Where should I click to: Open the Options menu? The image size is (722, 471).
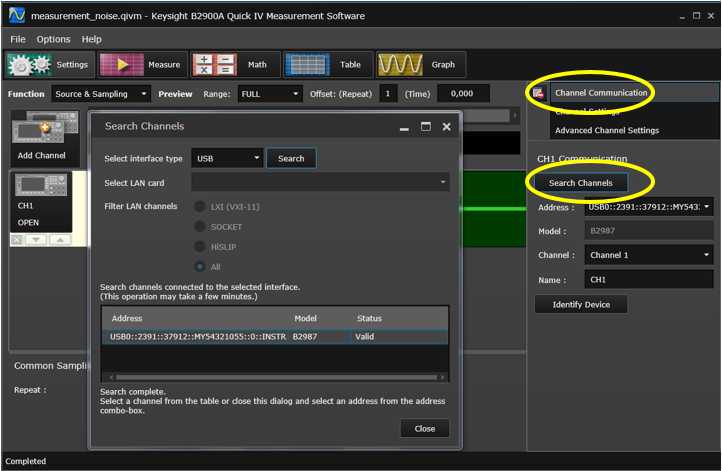pyautogui.click(x=53, y=40)
